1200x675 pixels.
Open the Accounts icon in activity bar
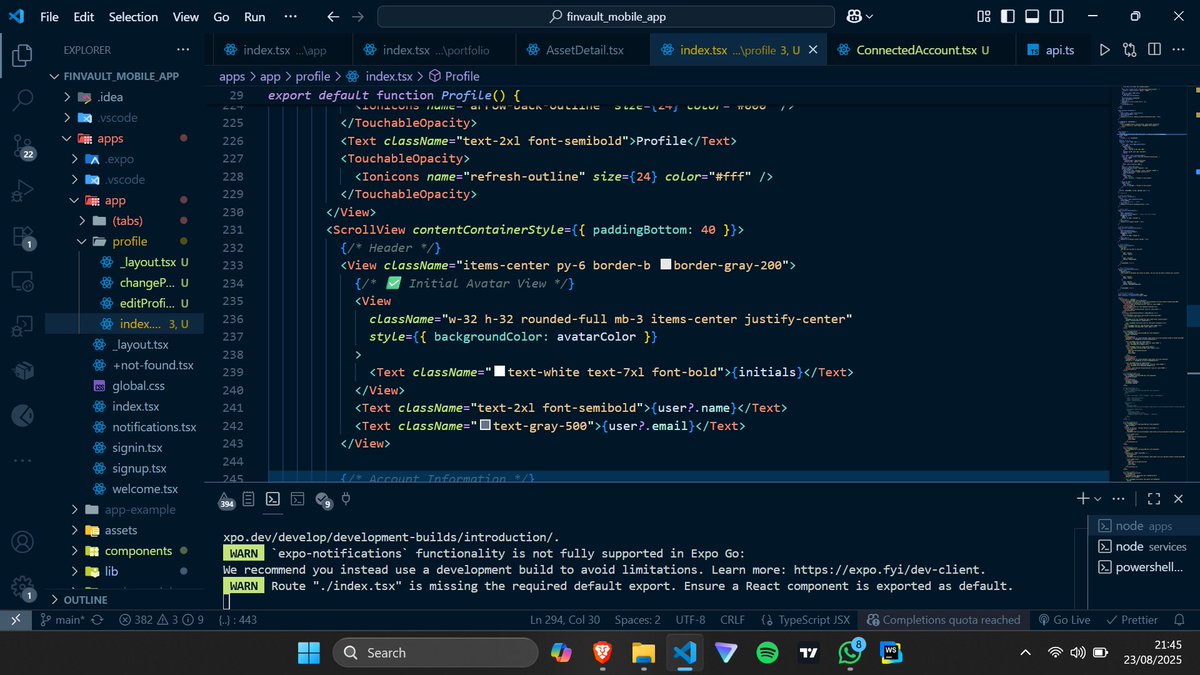(22, 542)
